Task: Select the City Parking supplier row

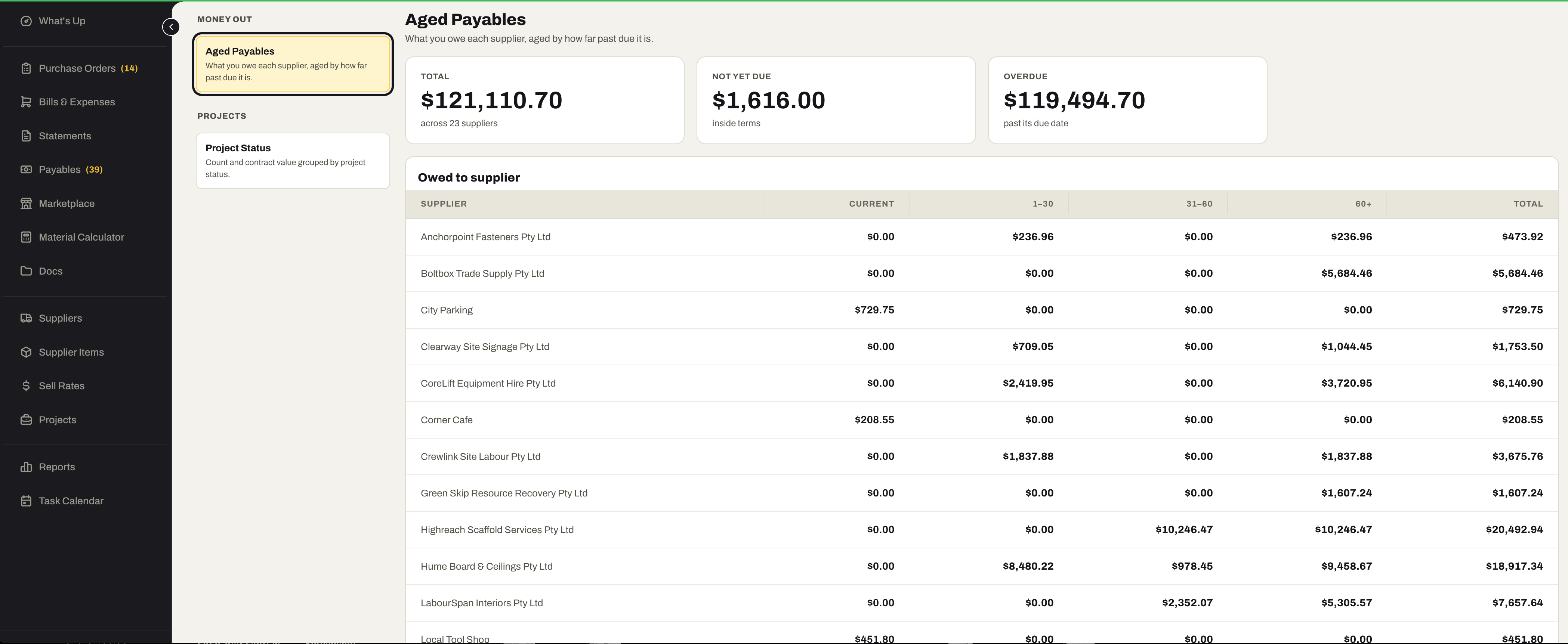Action: point(981,310)
